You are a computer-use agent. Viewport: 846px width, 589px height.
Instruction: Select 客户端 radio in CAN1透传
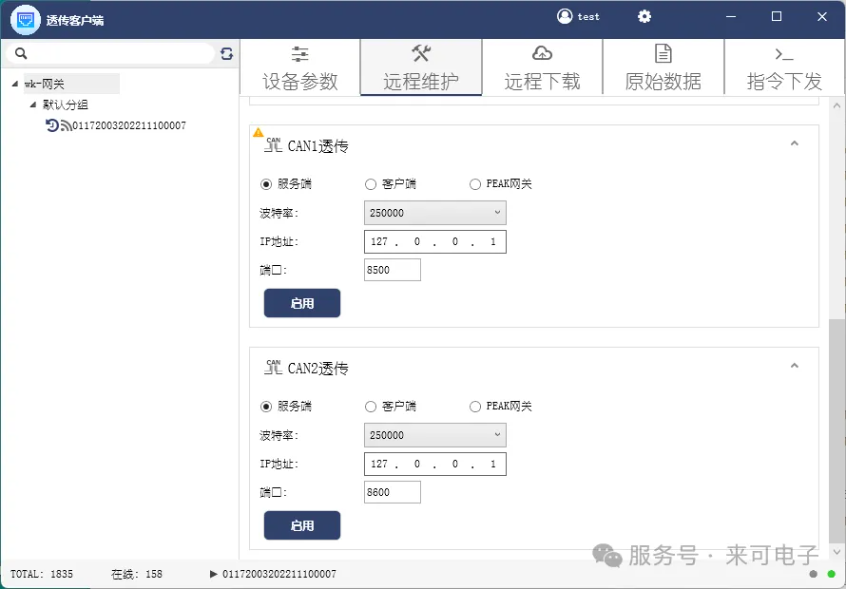tap(370, 184)
